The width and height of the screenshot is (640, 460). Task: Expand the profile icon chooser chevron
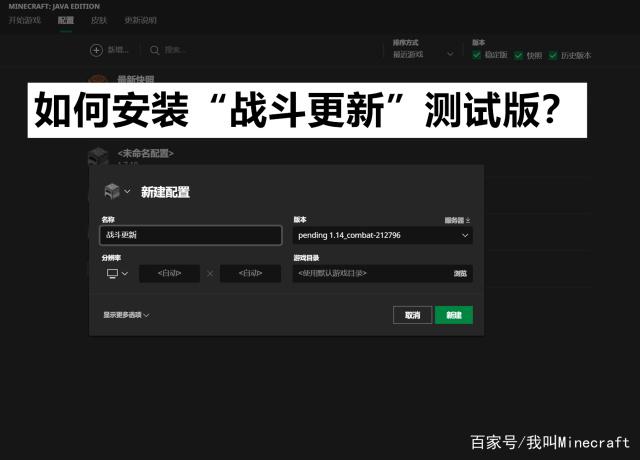(x=127, y=191)
